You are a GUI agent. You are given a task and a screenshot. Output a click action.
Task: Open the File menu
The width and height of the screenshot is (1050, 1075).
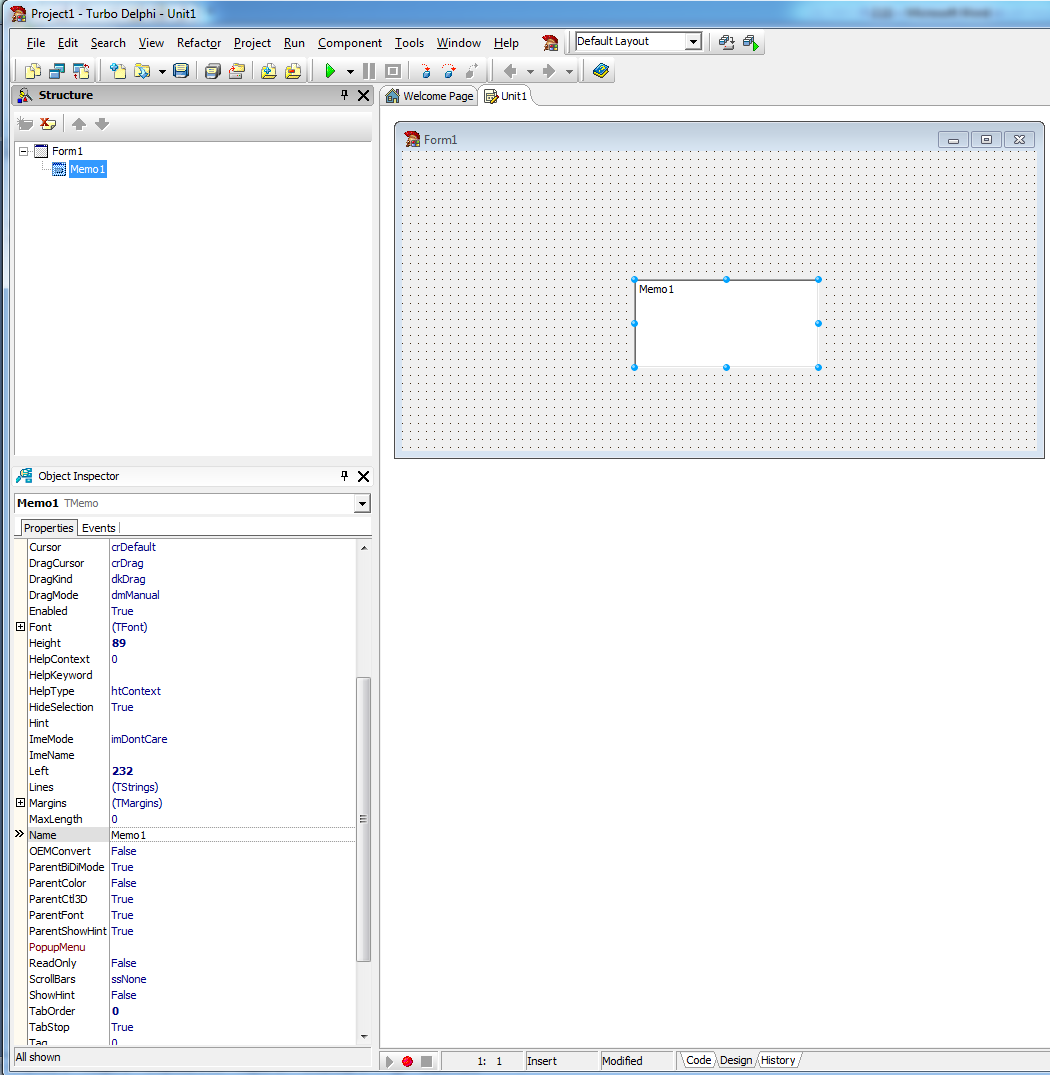[36, 43]
